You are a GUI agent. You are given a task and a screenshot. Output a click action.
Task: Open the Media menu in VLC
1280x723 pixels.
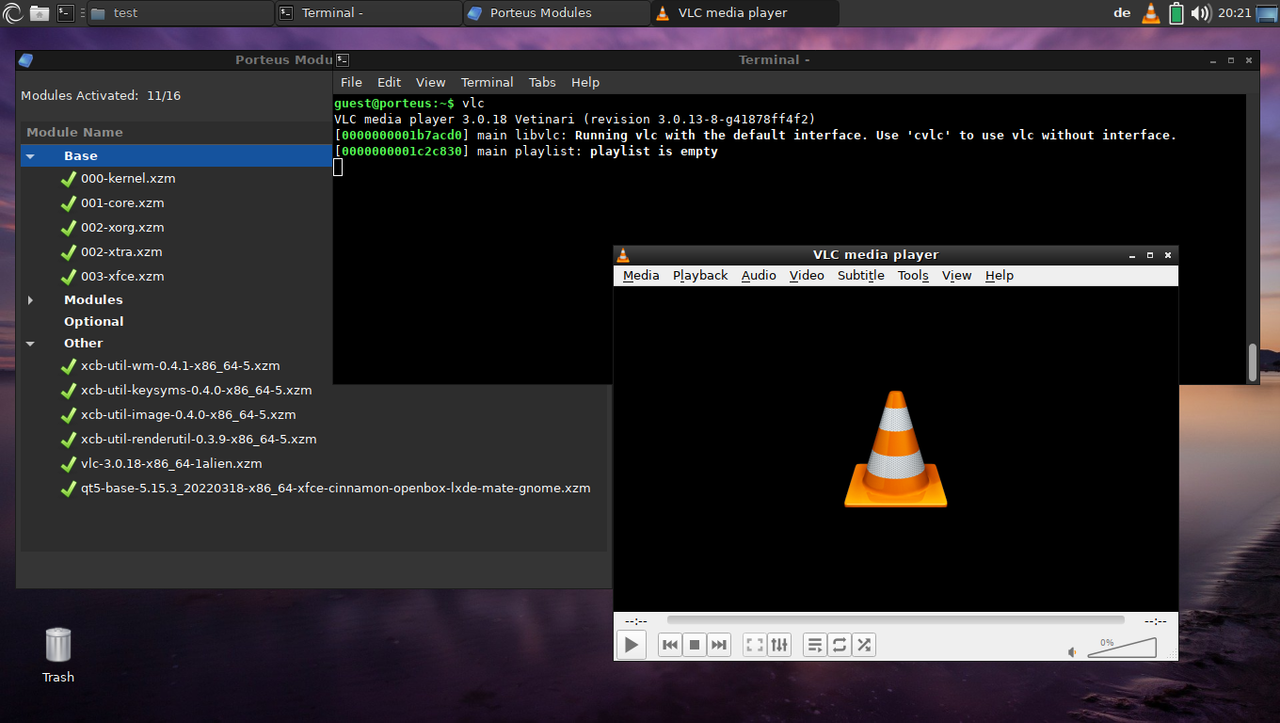click(641, 275)
